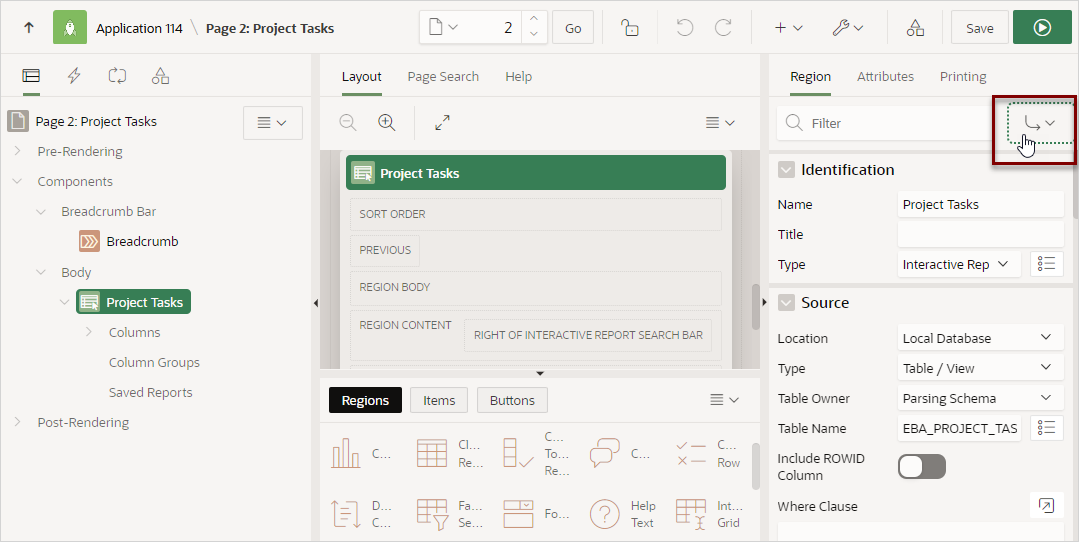Click the Faceted Search region icon
The width and height of the screenshot is (1079, 542).
[x=432, y=514]
